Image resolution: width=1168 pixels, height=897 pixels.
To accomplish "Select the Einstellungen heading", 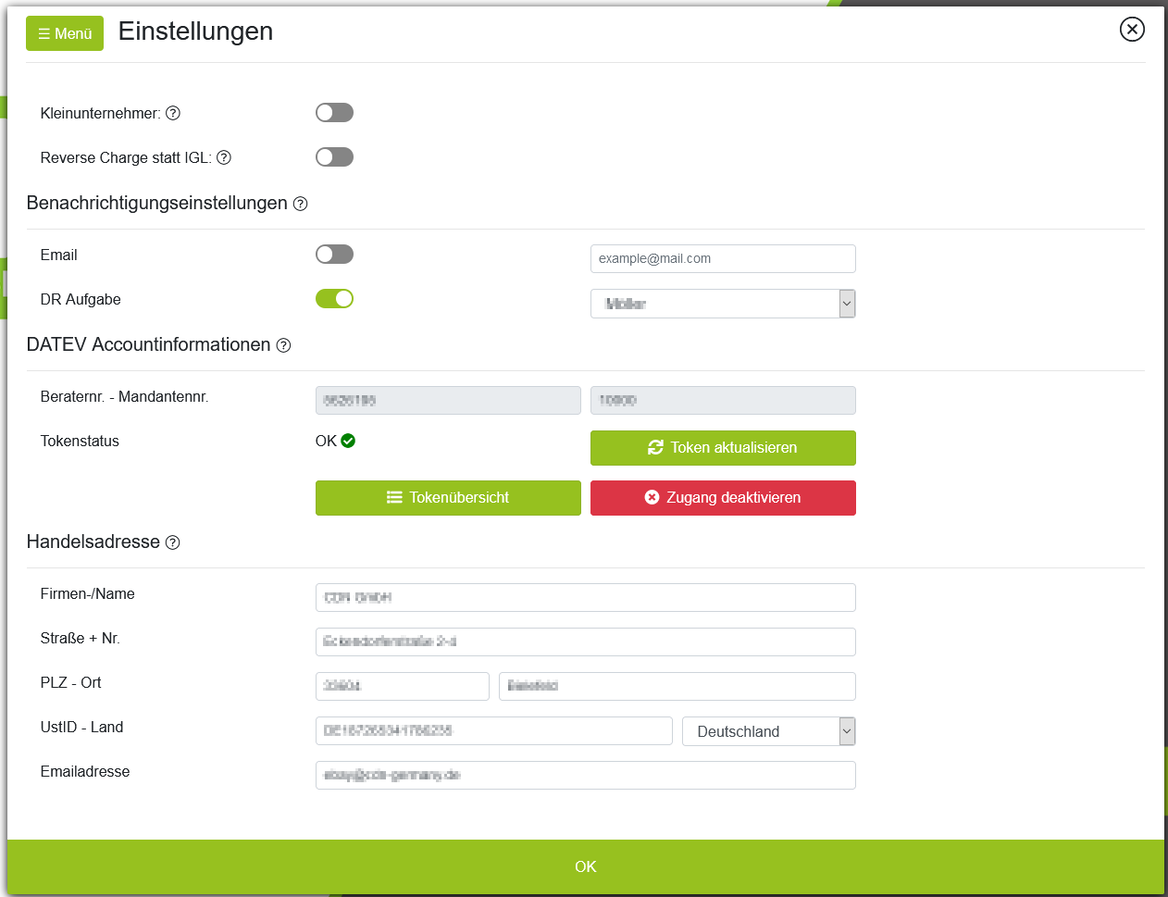I will point(196,32).
